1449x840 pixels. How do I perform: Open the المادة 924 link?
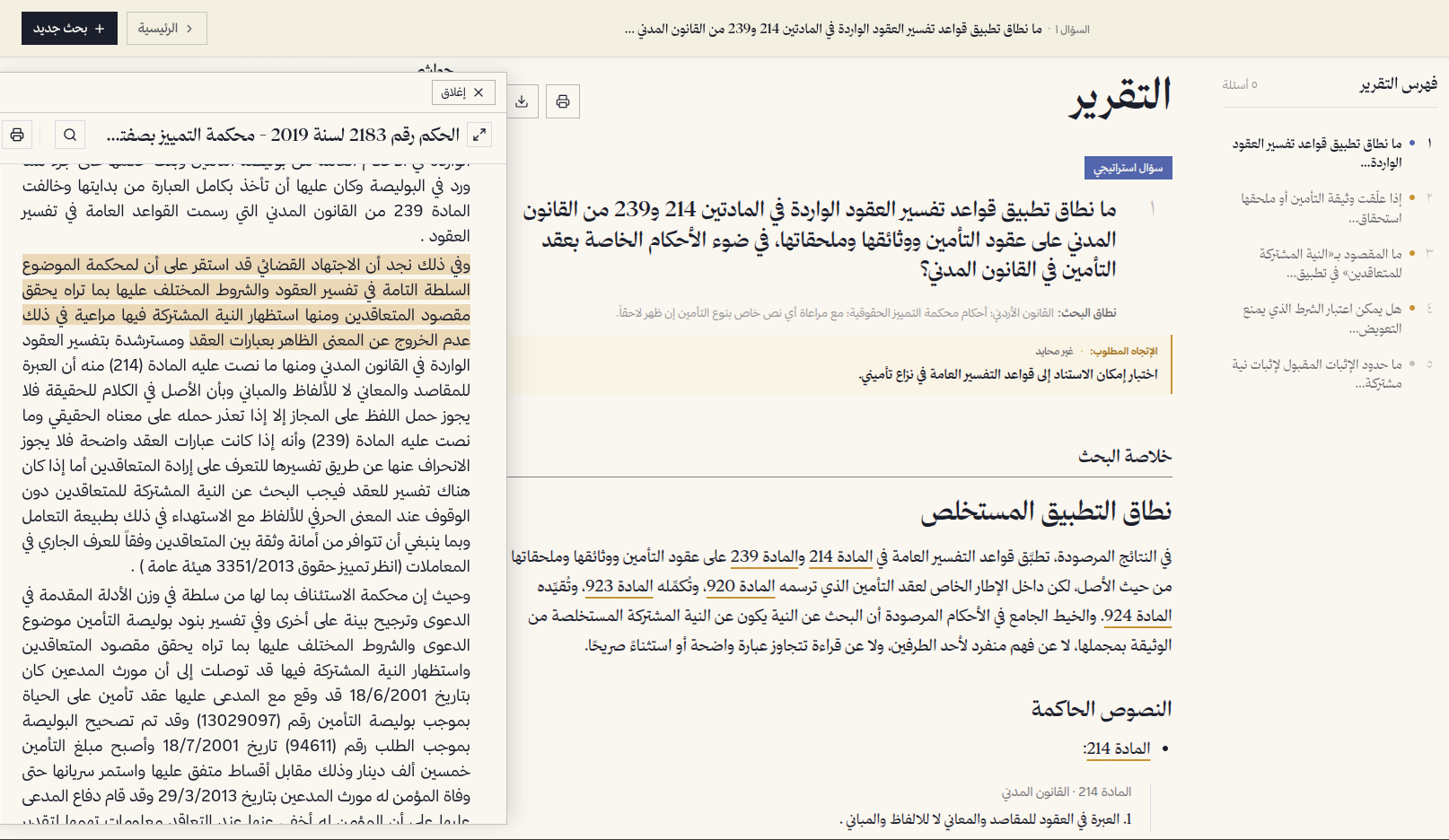coord(1138,617)
